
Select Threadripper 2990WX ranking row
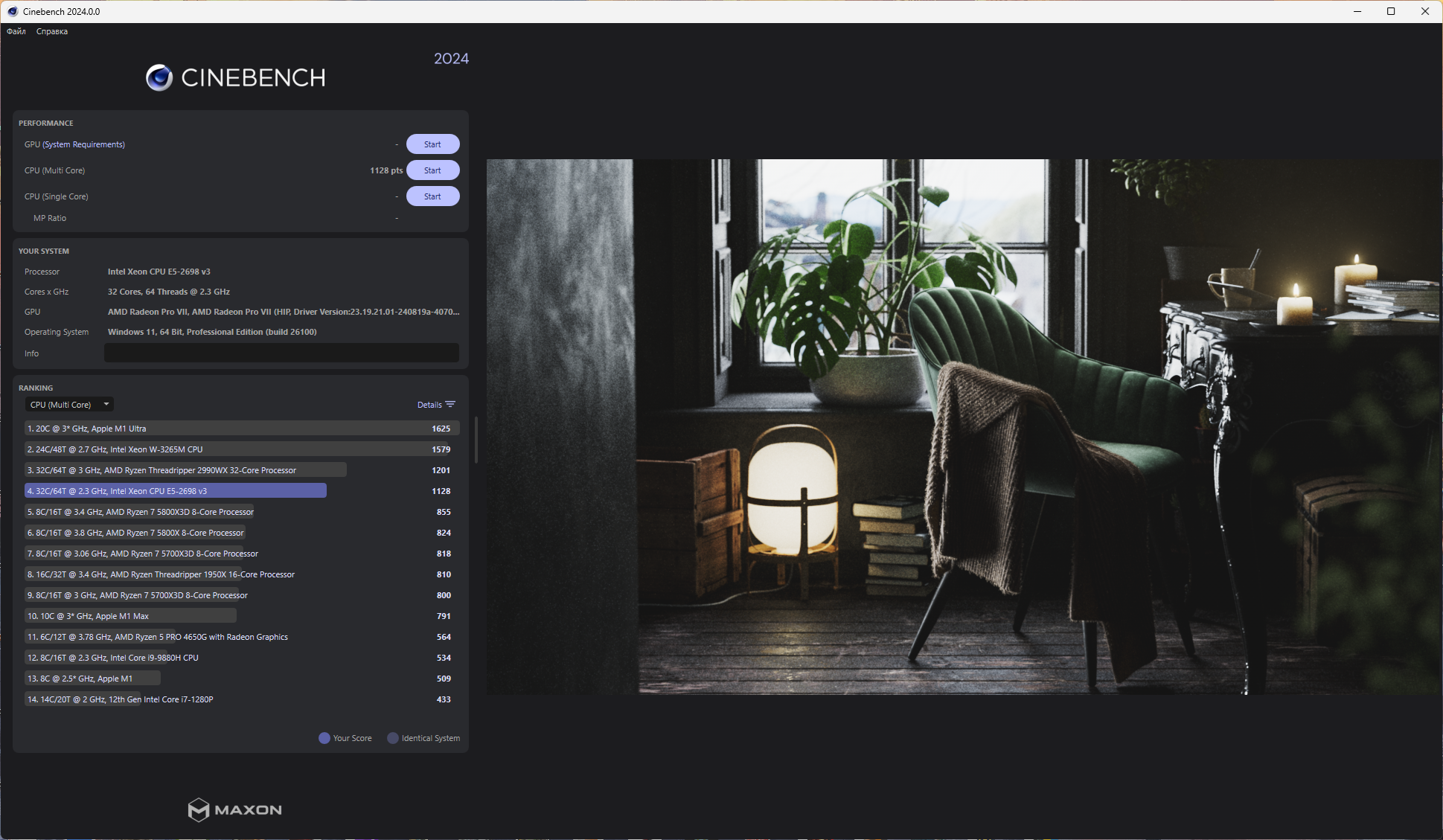tap(242, 470)
